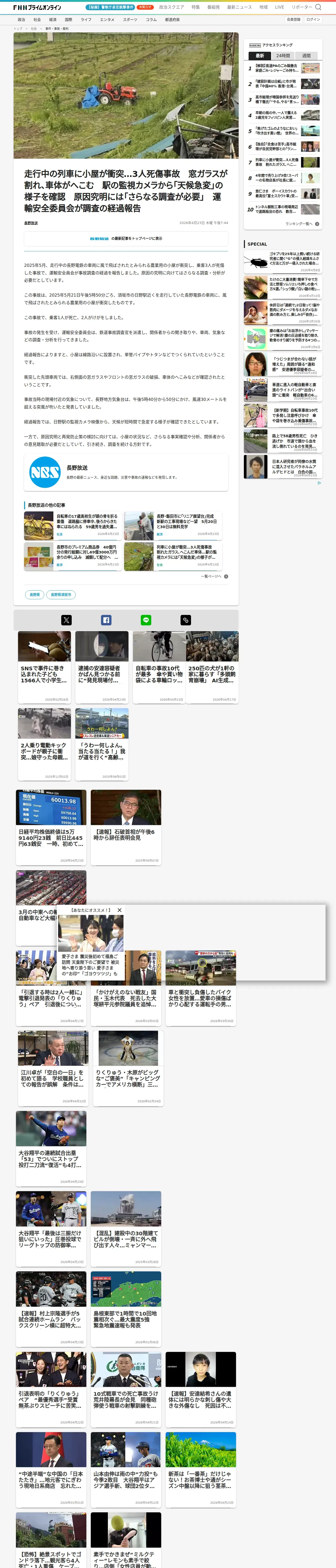Open the SNSで事件に巻き込まれた子ども card
Image resolution: width=336 pixels, height=1568 pixels.
click(44, 667)
